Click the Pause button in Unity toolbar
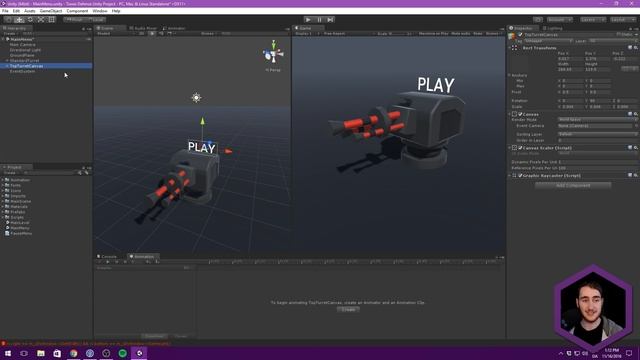Screen dimensions: 640x360 (319, 20)
